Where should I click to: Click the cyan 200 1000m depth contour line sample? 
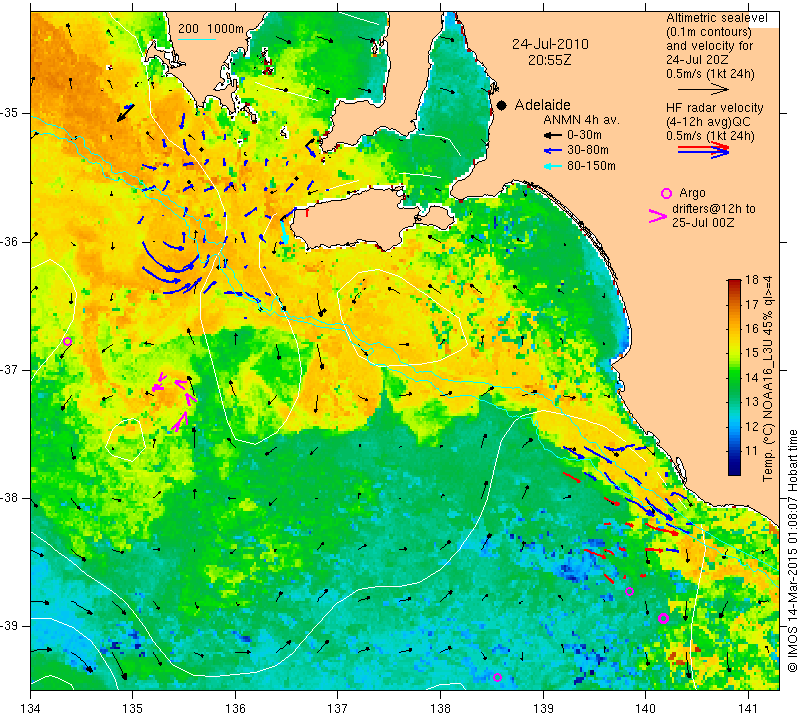(x=197, y=39)
